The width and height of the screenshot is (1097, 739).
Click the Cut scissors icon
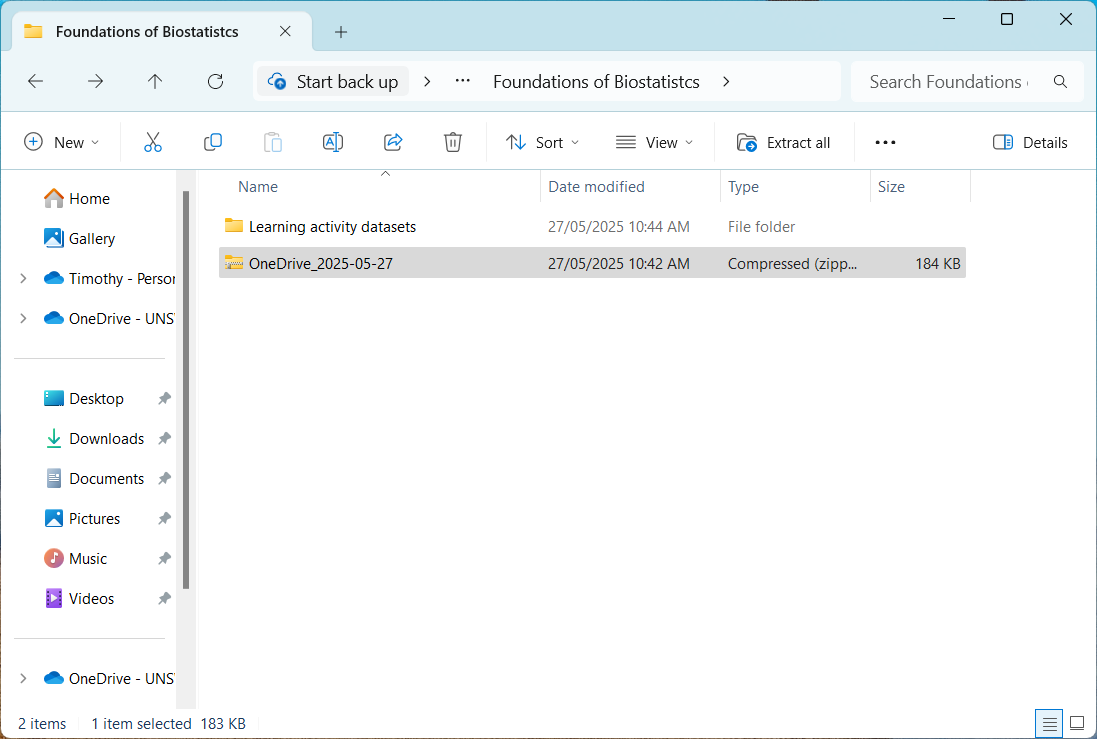(153, 142)
